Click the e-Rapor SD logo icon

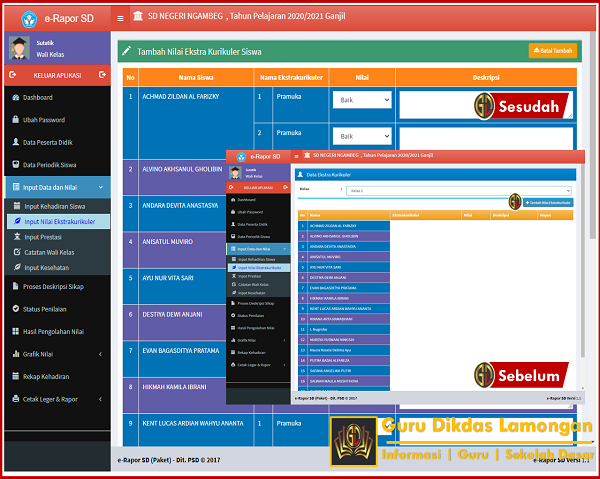click(29, 19)
